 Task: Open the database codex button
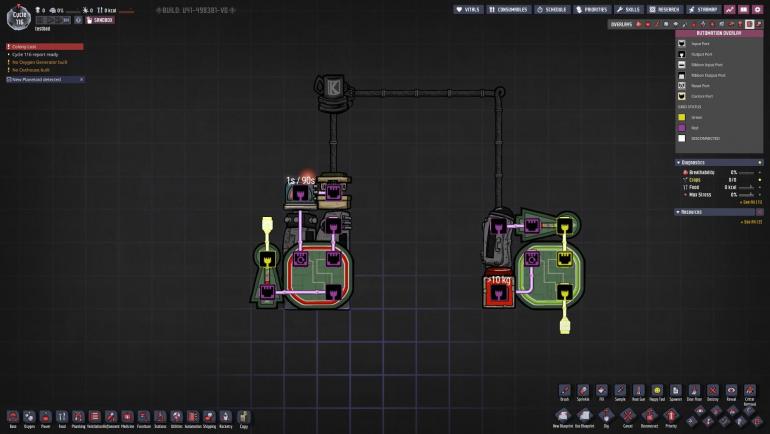[x=743, y=9]
